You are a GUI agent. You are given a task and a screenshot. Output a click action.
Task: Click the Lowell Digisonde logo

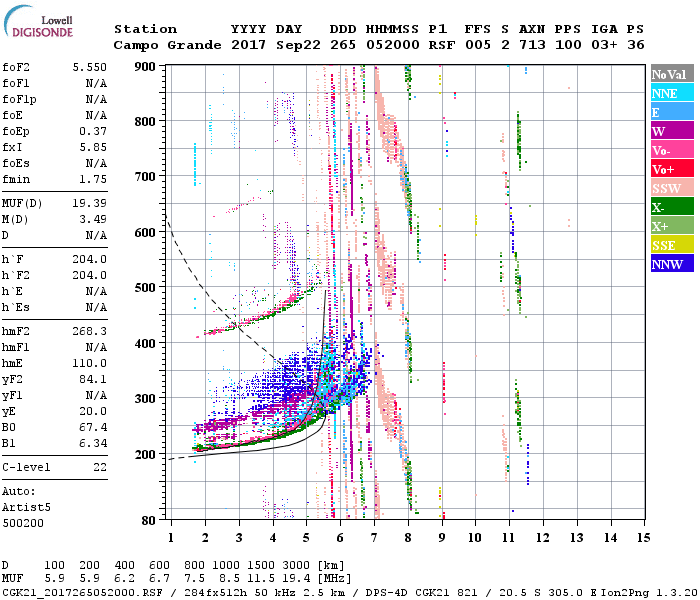38,21
